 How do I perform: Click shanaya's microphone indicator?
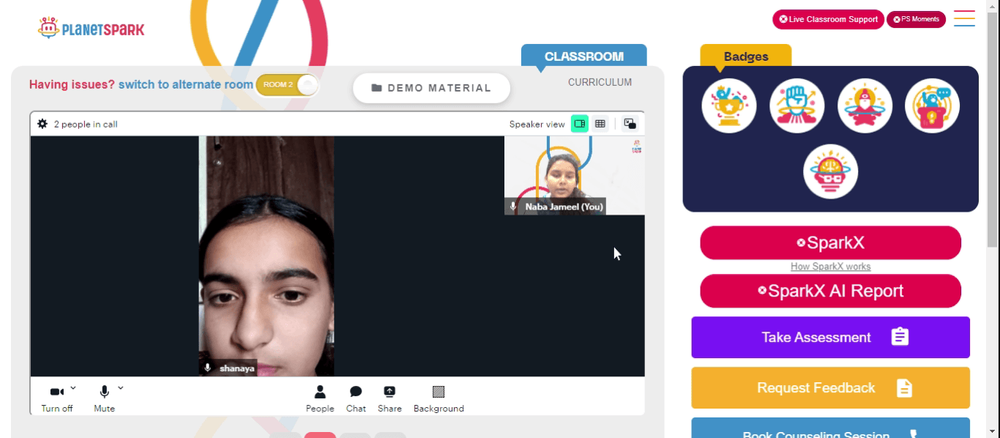coord(207,369)
